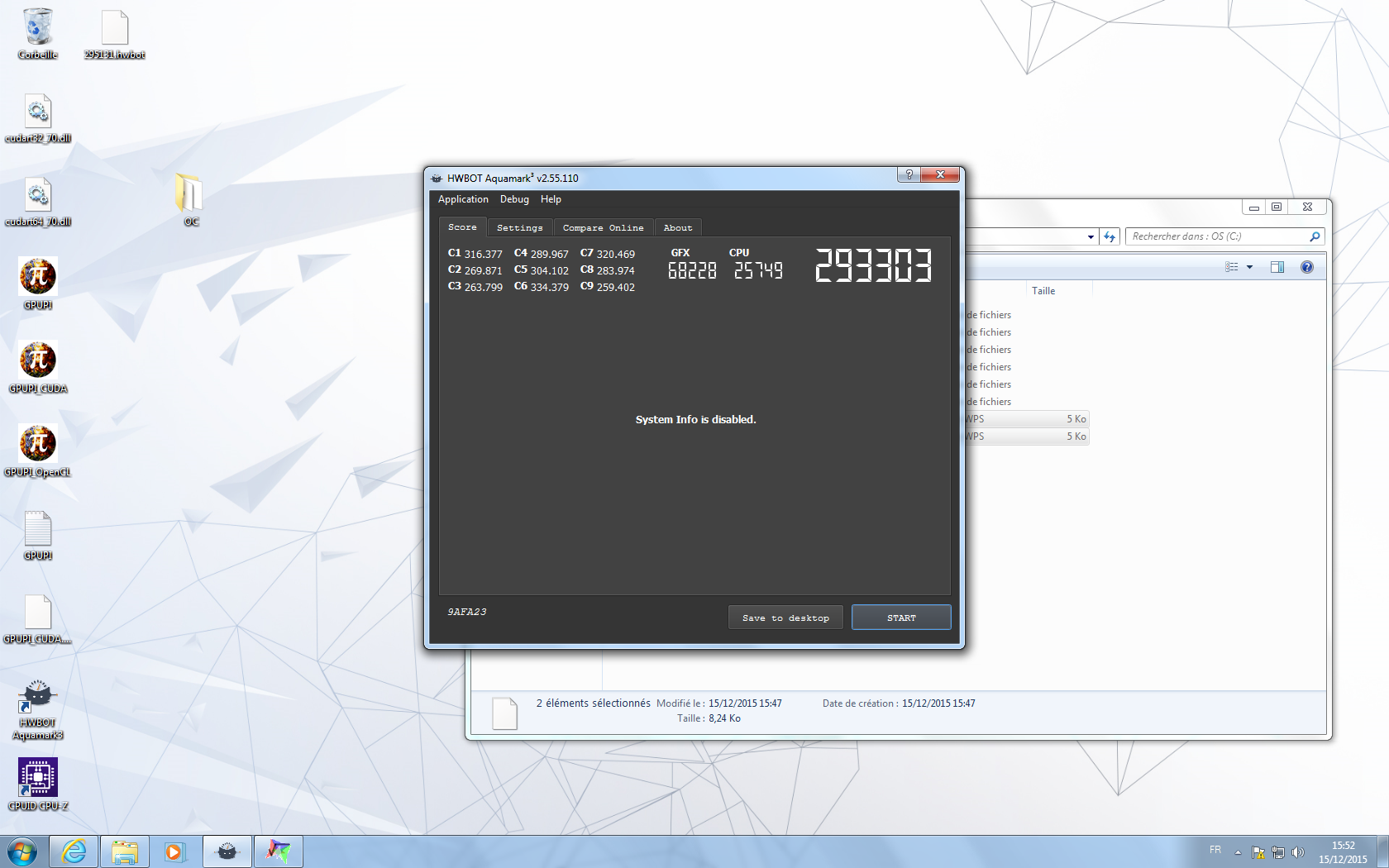Screen dimensions: 1389x868
Task: Open the view options dropdown arrow in Explorer
Action: click(1249, 267)
